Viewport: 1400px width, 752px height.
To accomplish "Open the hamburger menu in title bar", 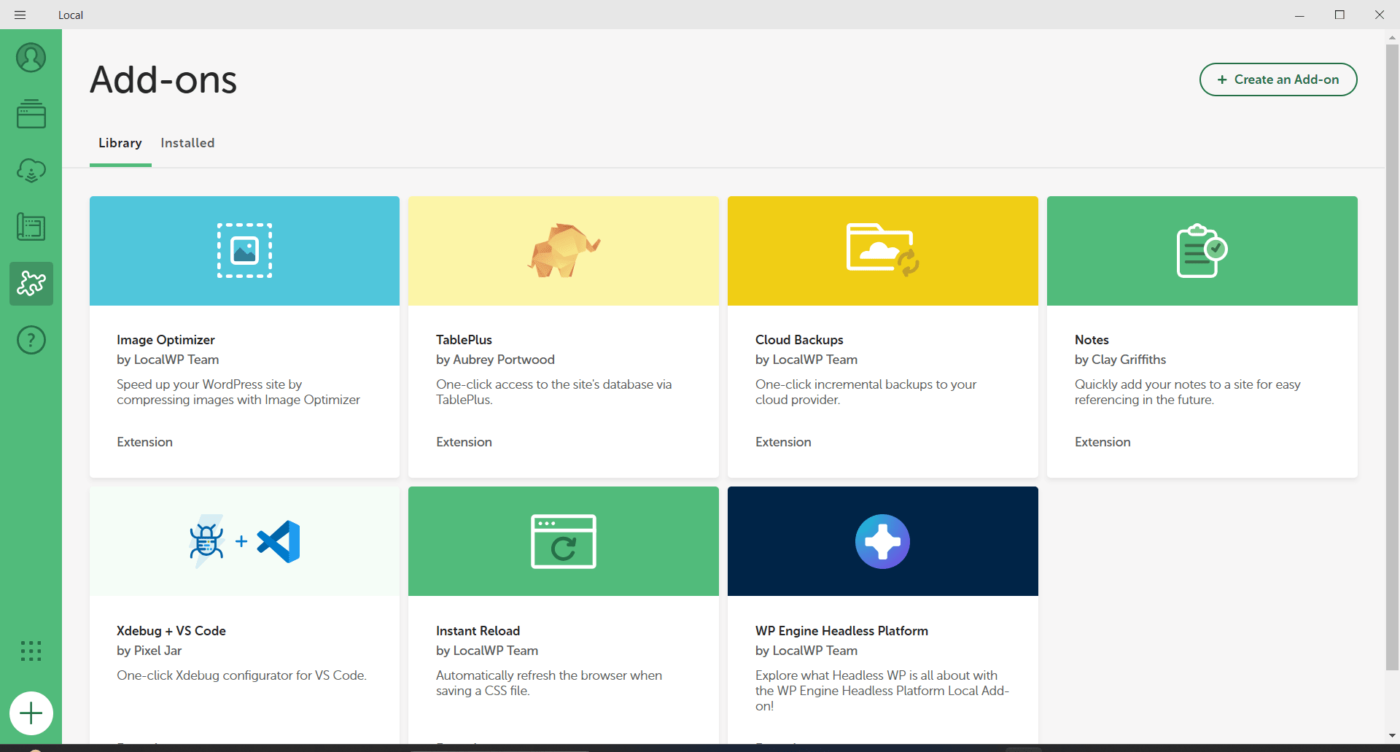I will point(20,15).
